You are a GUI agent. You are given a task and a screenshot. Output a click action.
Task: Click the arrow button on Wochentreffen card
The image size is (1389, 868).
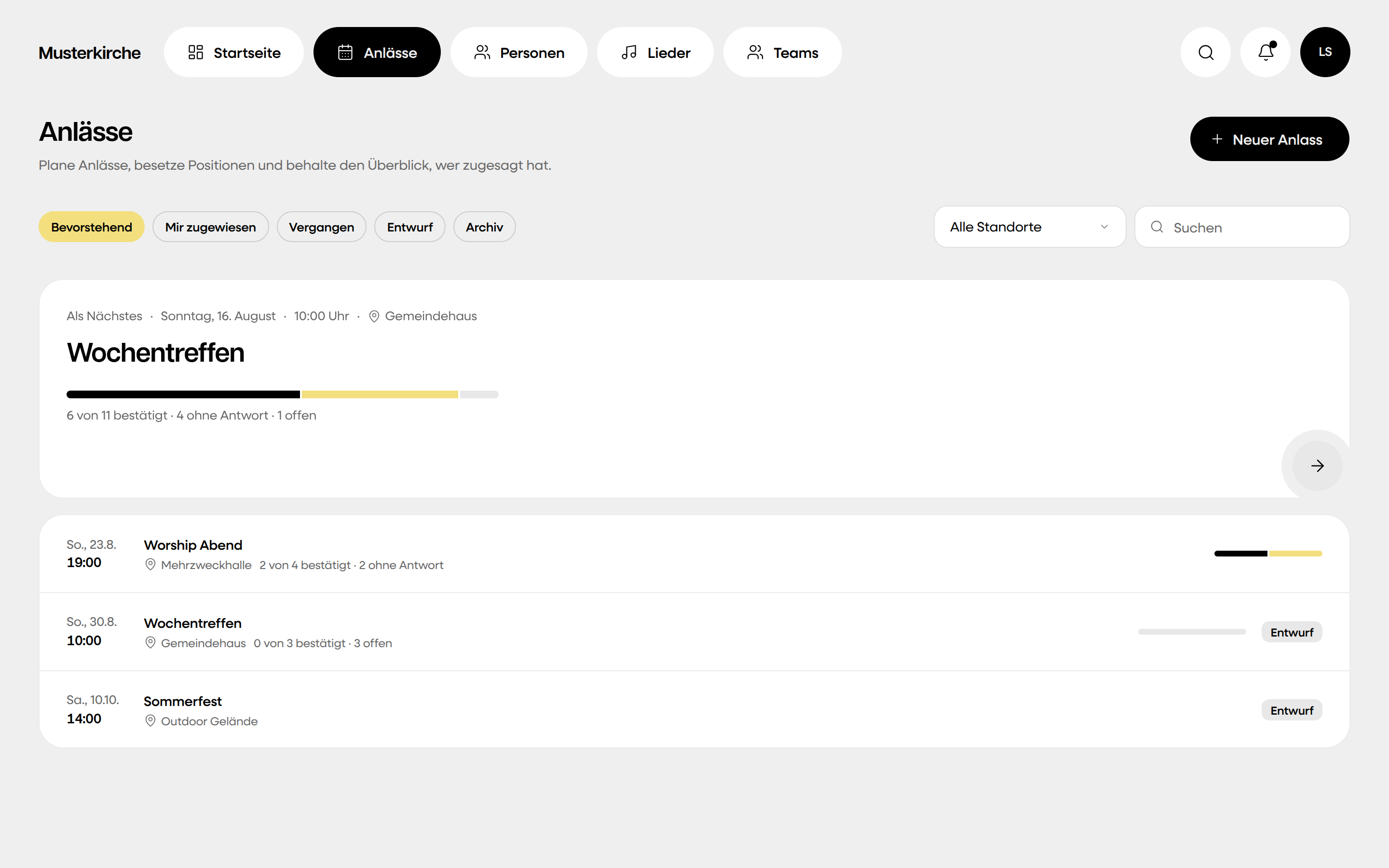[x=1317, y=465]
